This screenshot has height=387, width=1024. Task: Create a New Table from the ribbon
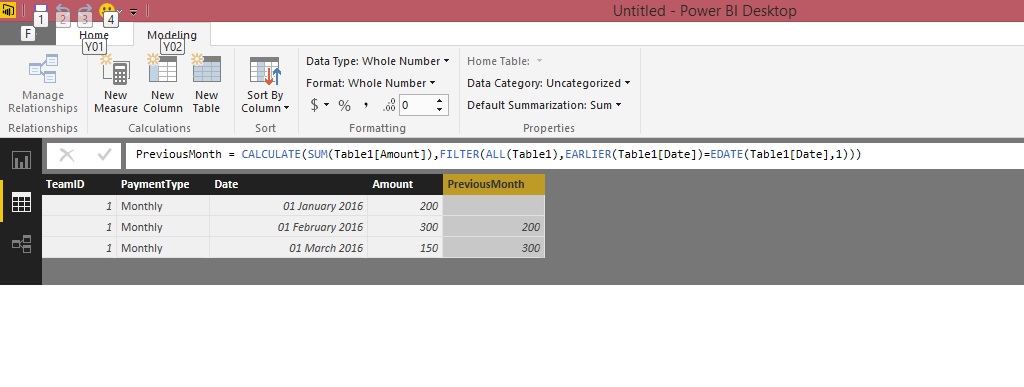click(x=206, y=84)
